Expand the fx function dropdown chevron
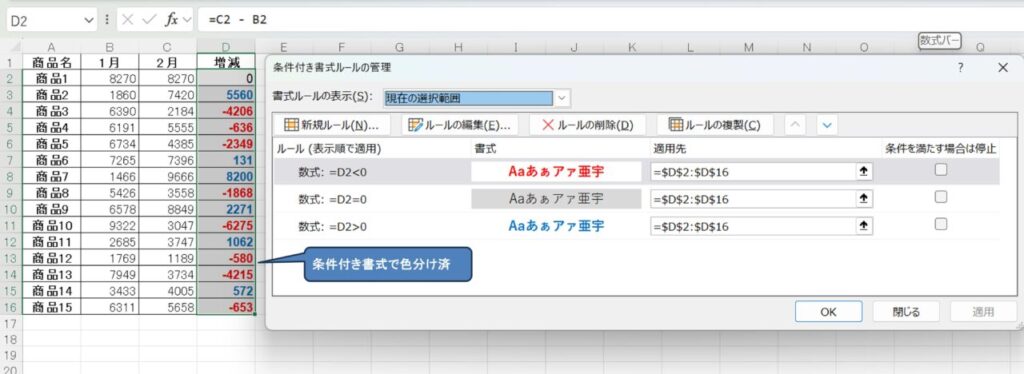The image size is (1024, 374). (x=188, y=20)
